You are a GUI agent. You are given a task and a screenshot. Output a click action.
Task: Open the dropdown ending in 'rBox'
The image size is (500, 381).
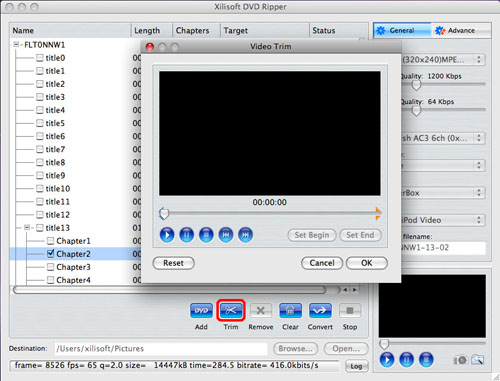[x=443, y=193]
